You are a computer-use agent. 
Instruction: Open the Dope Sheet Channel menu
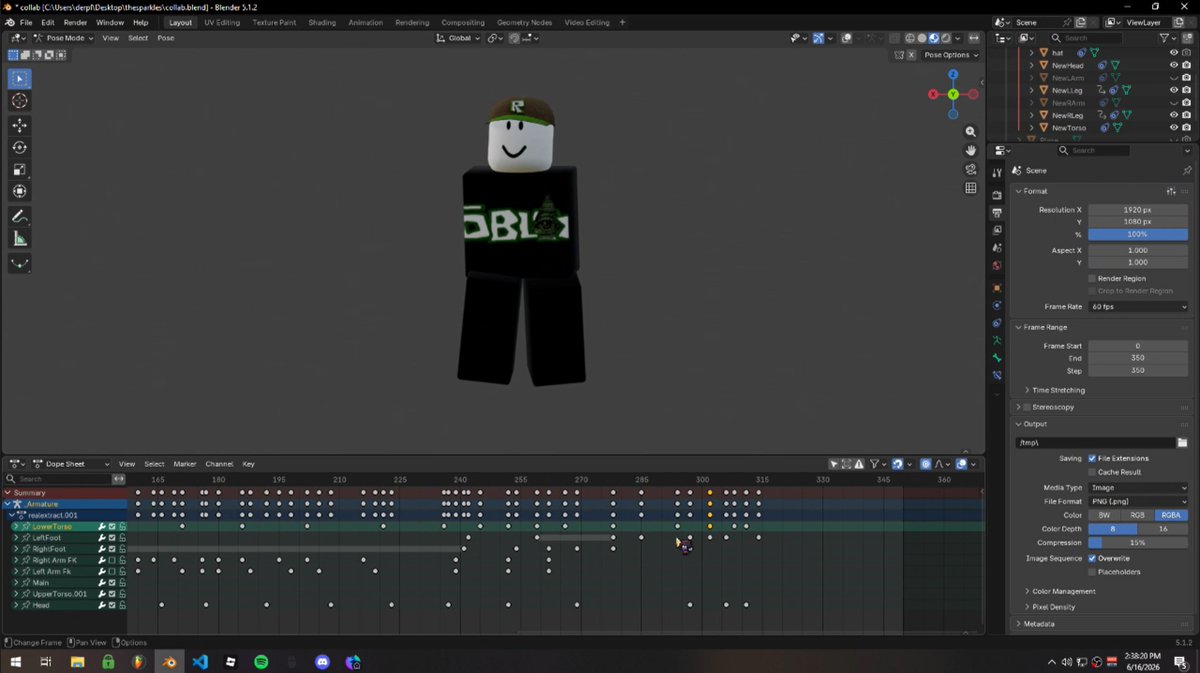pyautogui.click(x=219, y=464)
